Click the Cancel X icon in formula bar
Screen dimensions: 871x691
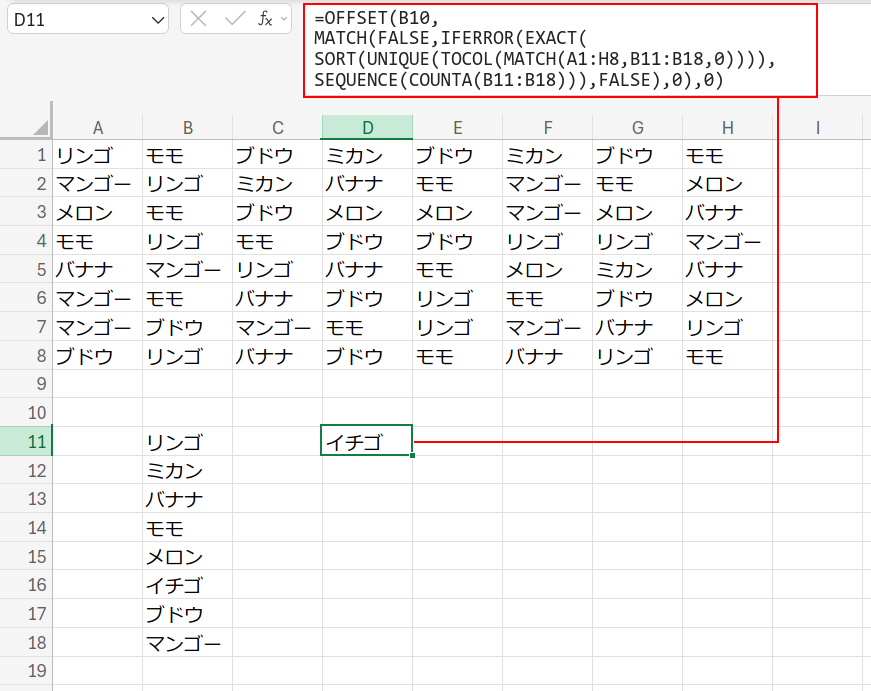(199, 19)
